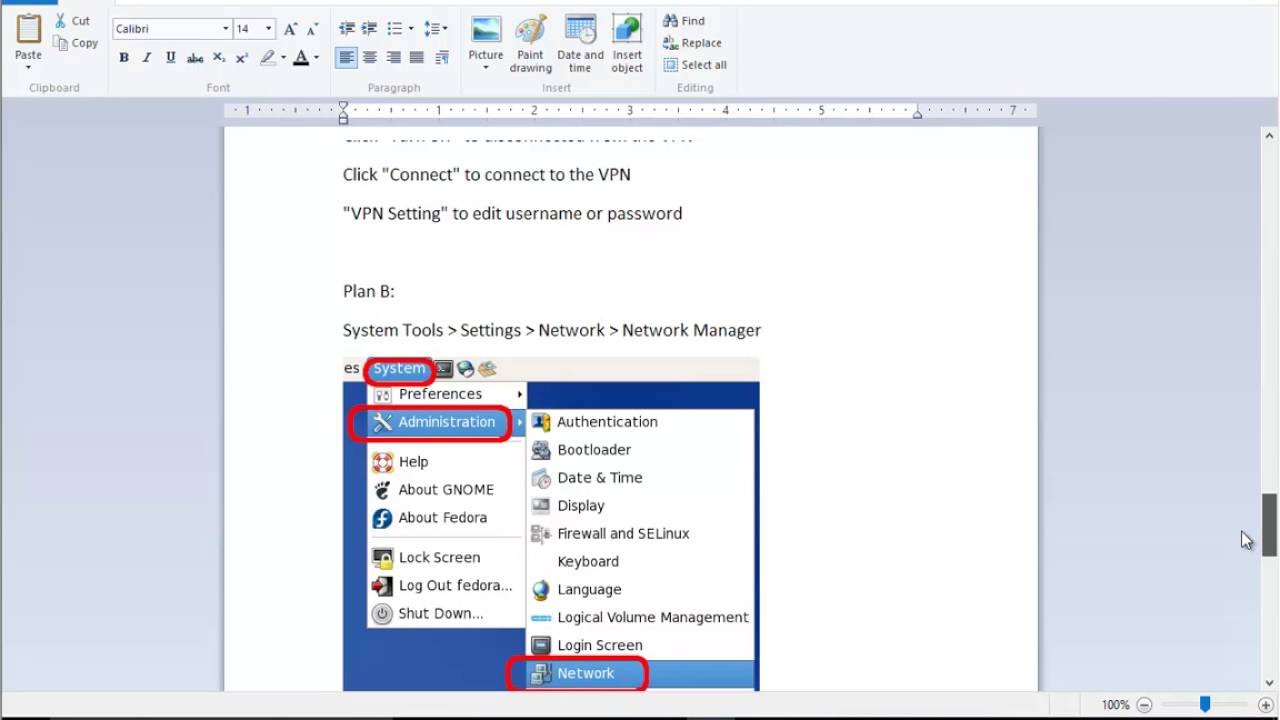This screenshot has height=720, width=1280.
Task: Choose Select all in Editing group
Action: click(x=695, y=65)
